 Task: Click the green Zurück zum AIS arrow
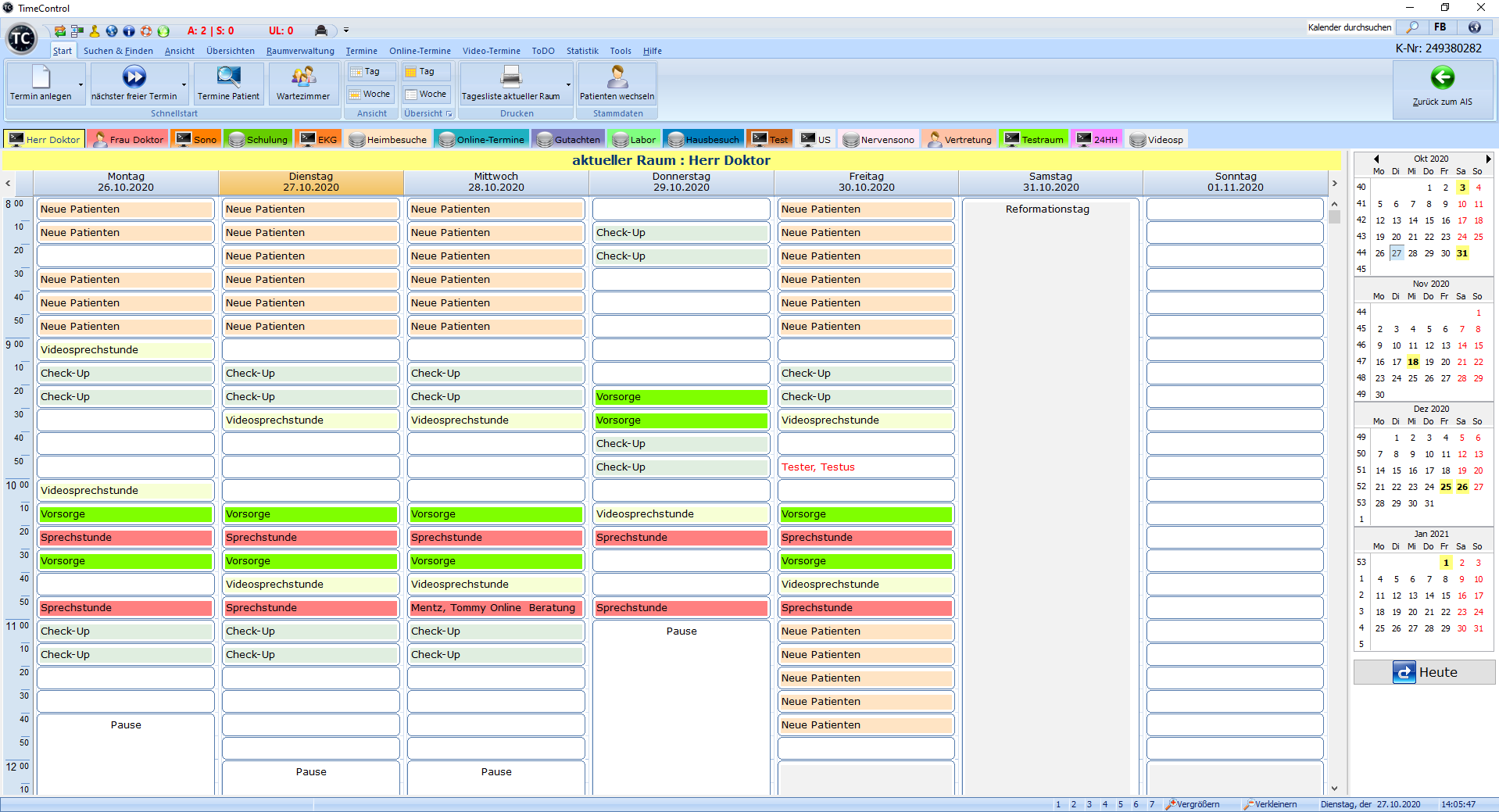coord(1442,78)
